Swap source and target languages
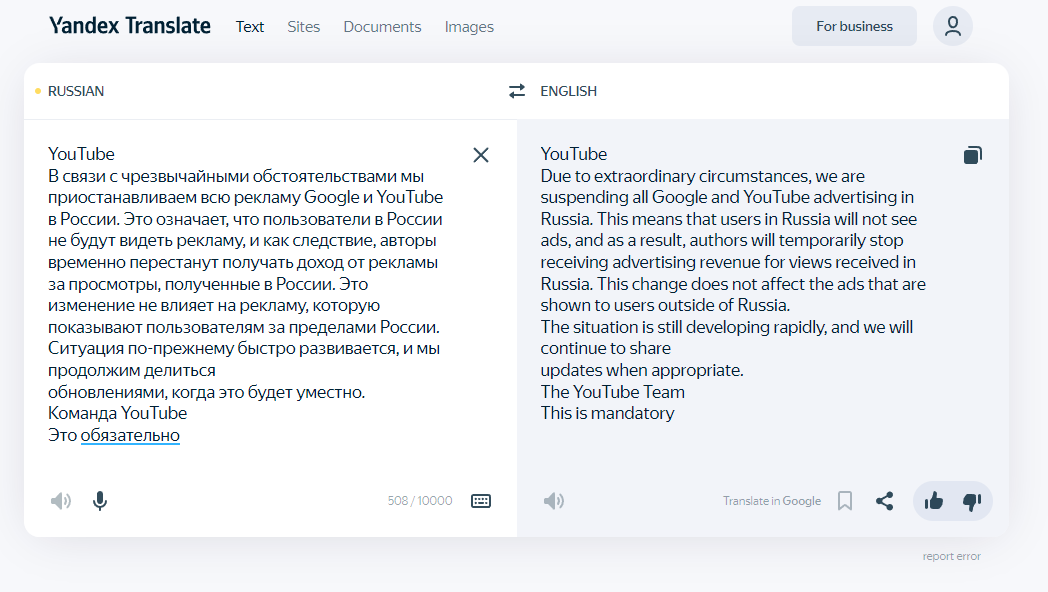 pos(516,91)
